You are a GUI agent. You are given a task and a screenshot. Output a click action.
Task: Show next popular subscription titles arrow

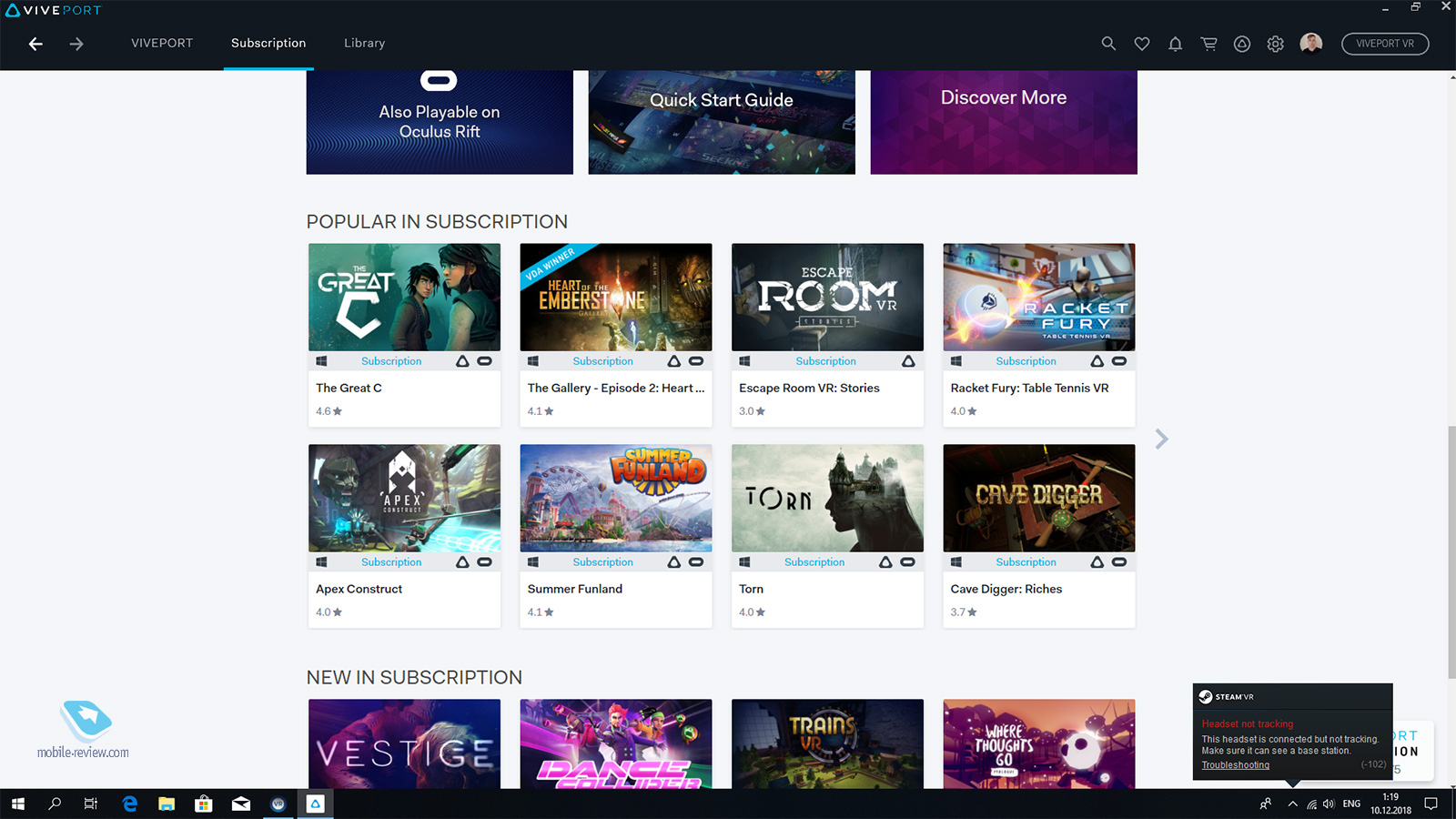click(1161, 439)
